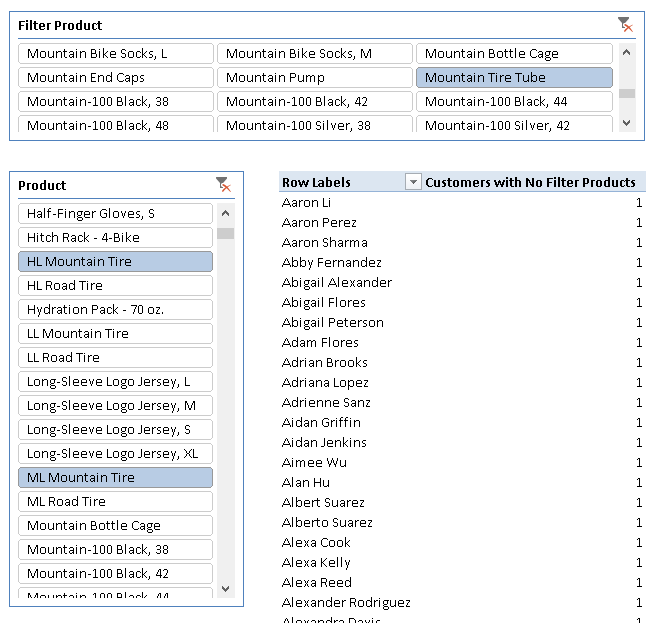The height and width of the screenshot is (623, 656).
Task: Select the Abby Fernandez row label
Action: (x=332, y=263)
